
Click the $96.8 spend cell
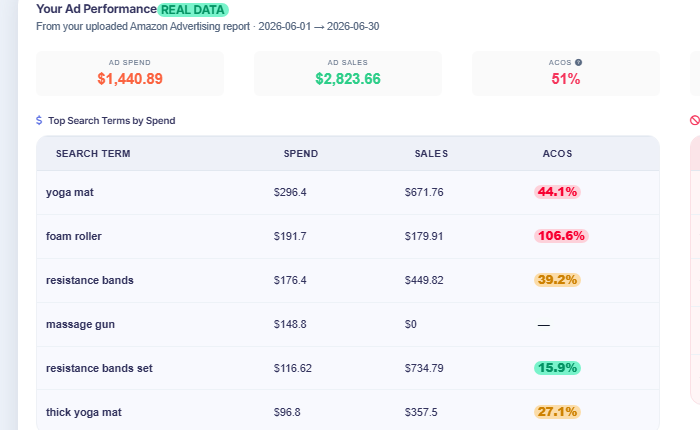click(x=287, y=412)
